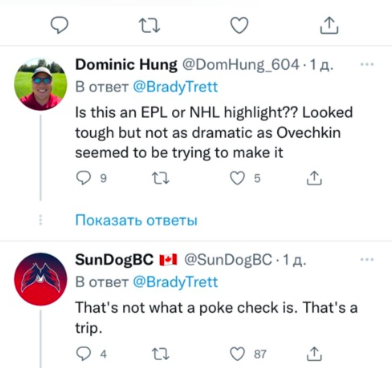
Task: Retweet SunDogBC's poke check tweet
Action: pos(161,354)
